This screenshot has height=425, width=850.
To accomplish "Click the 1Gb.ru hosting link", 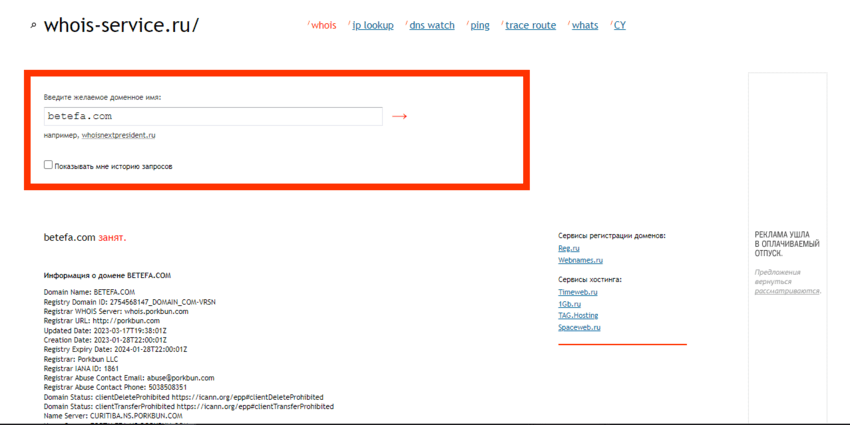I will point(569,304).
